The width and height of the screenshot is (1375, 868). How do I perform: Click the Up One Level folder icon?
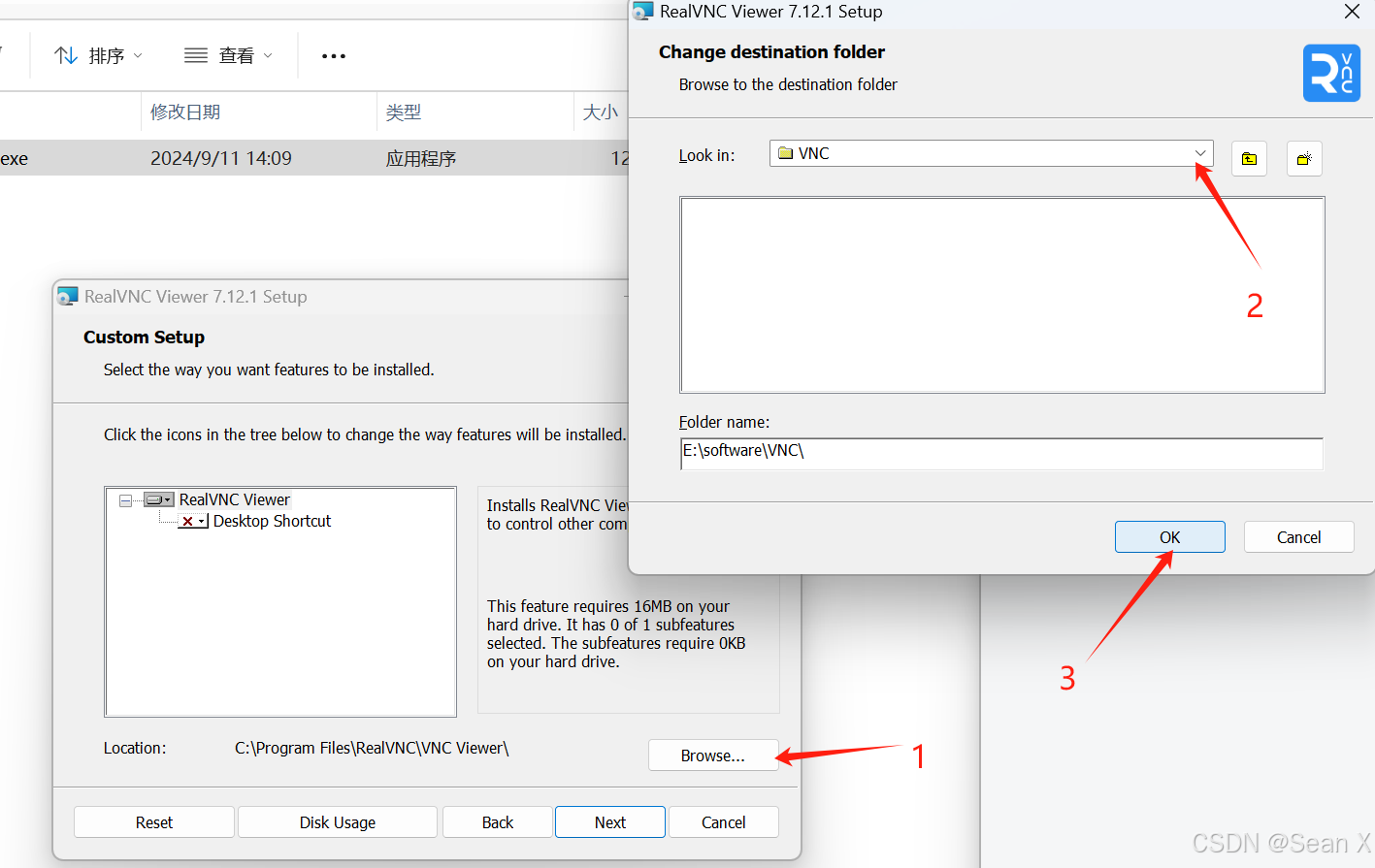pyautogui.click(x=1249, y=159)
